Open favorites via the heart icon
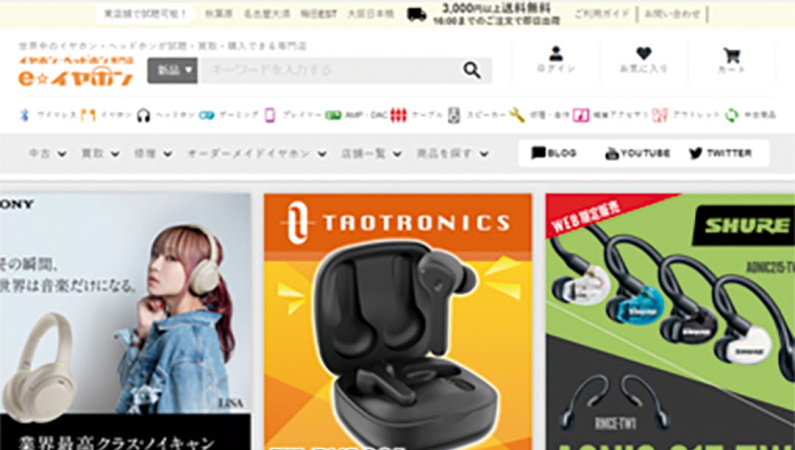Viewport: 795px width, 450px height. (x=643, y=53)
